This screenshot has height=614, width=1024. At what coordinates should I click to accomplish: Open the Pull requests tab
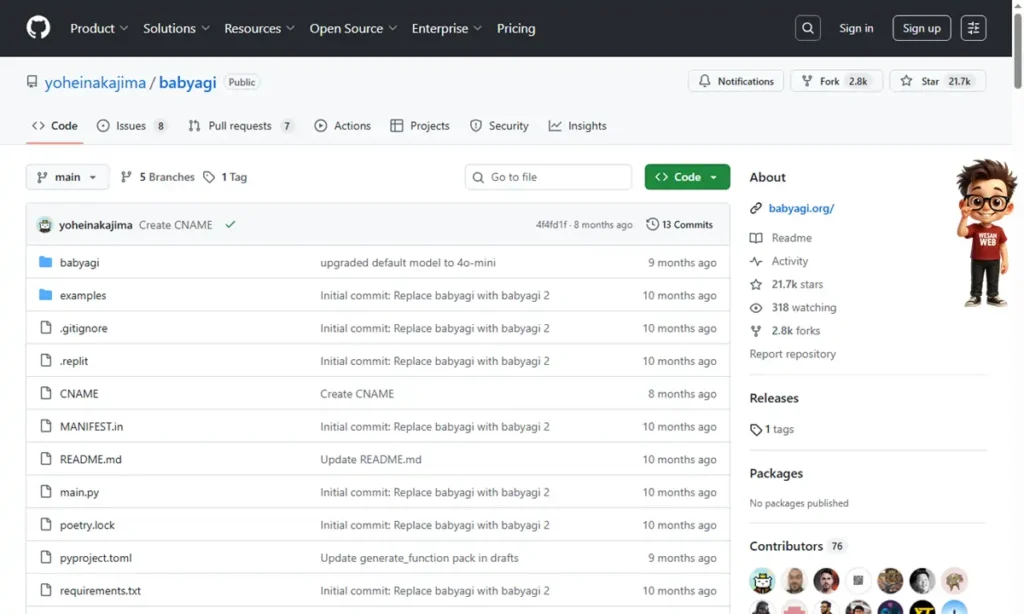click(241, 125)
